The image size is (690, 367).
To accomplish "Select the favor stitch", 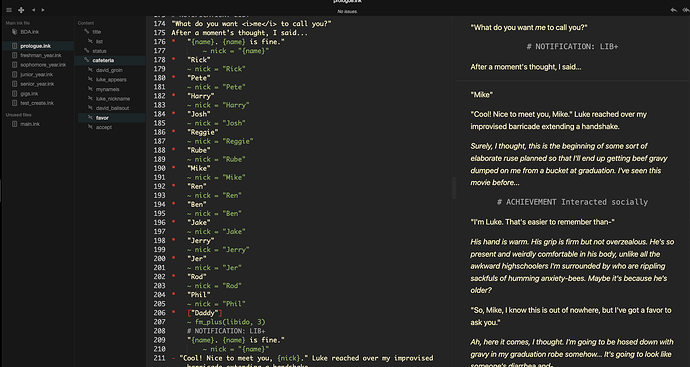I will (102, 118).
